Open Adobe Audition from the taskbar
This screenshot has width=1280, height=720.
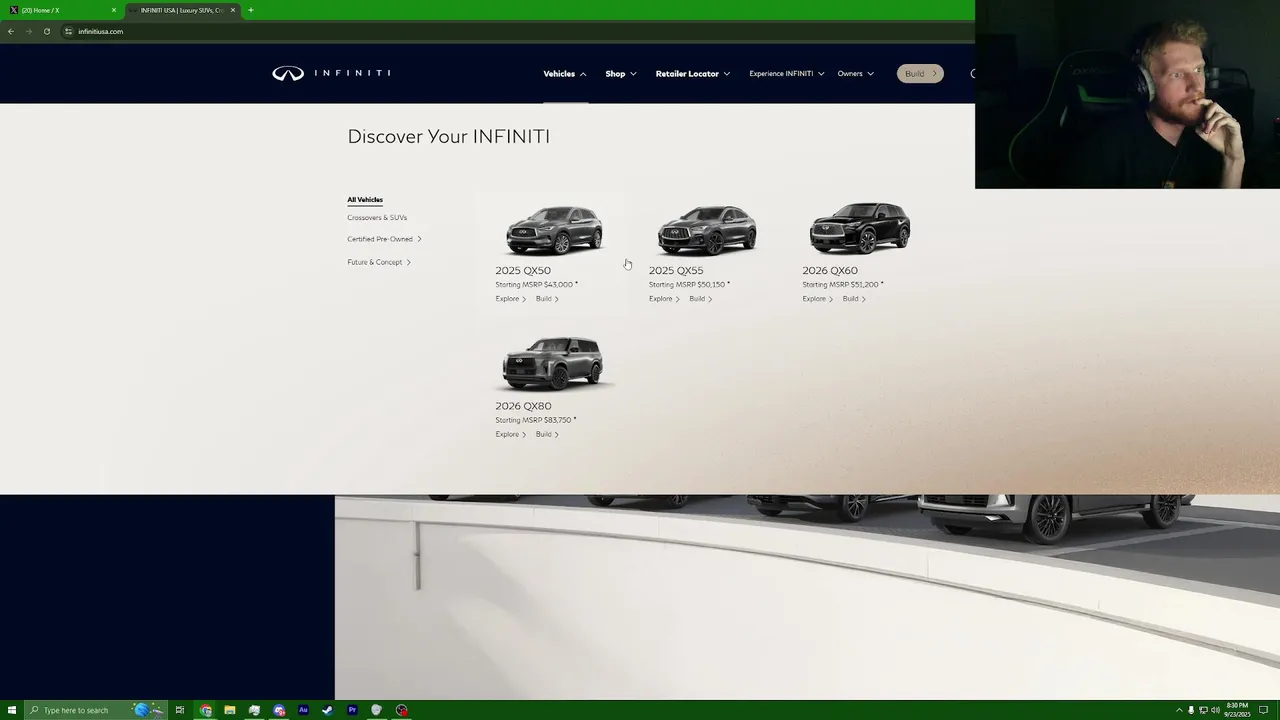[x=303, y=710]
